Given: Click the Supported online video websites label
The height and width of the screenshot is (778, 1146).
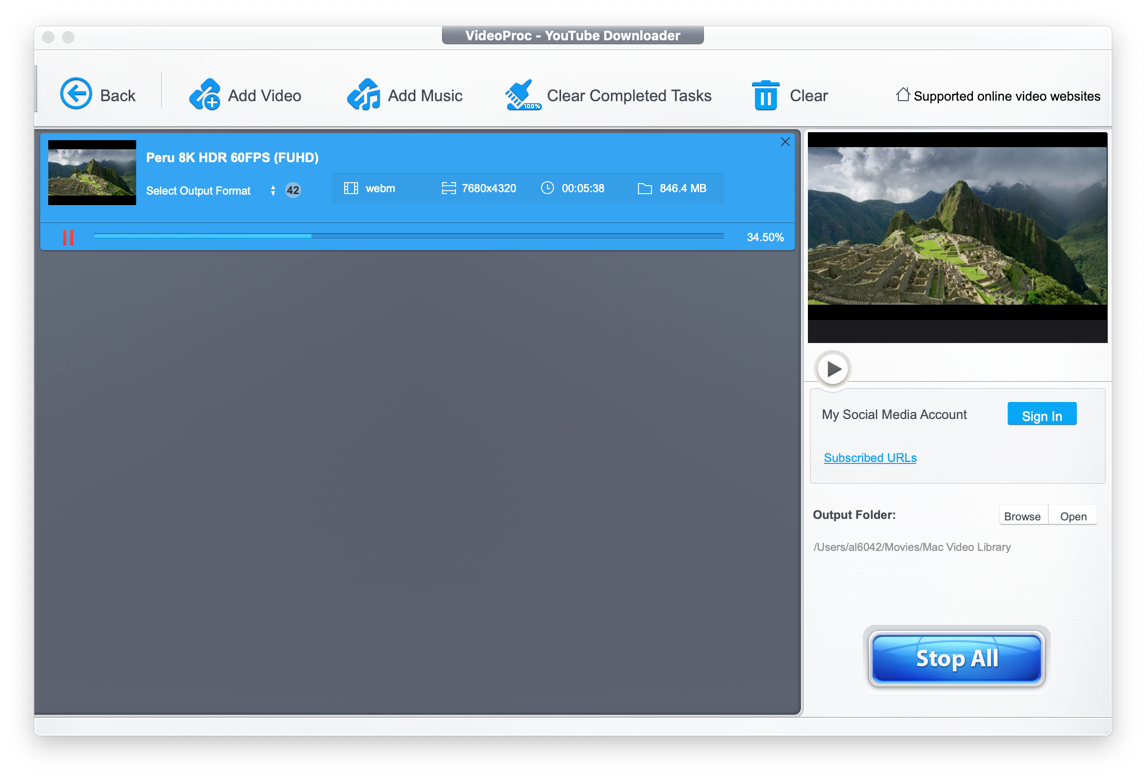Looking at the screenshot, I should pos(1006,97).
